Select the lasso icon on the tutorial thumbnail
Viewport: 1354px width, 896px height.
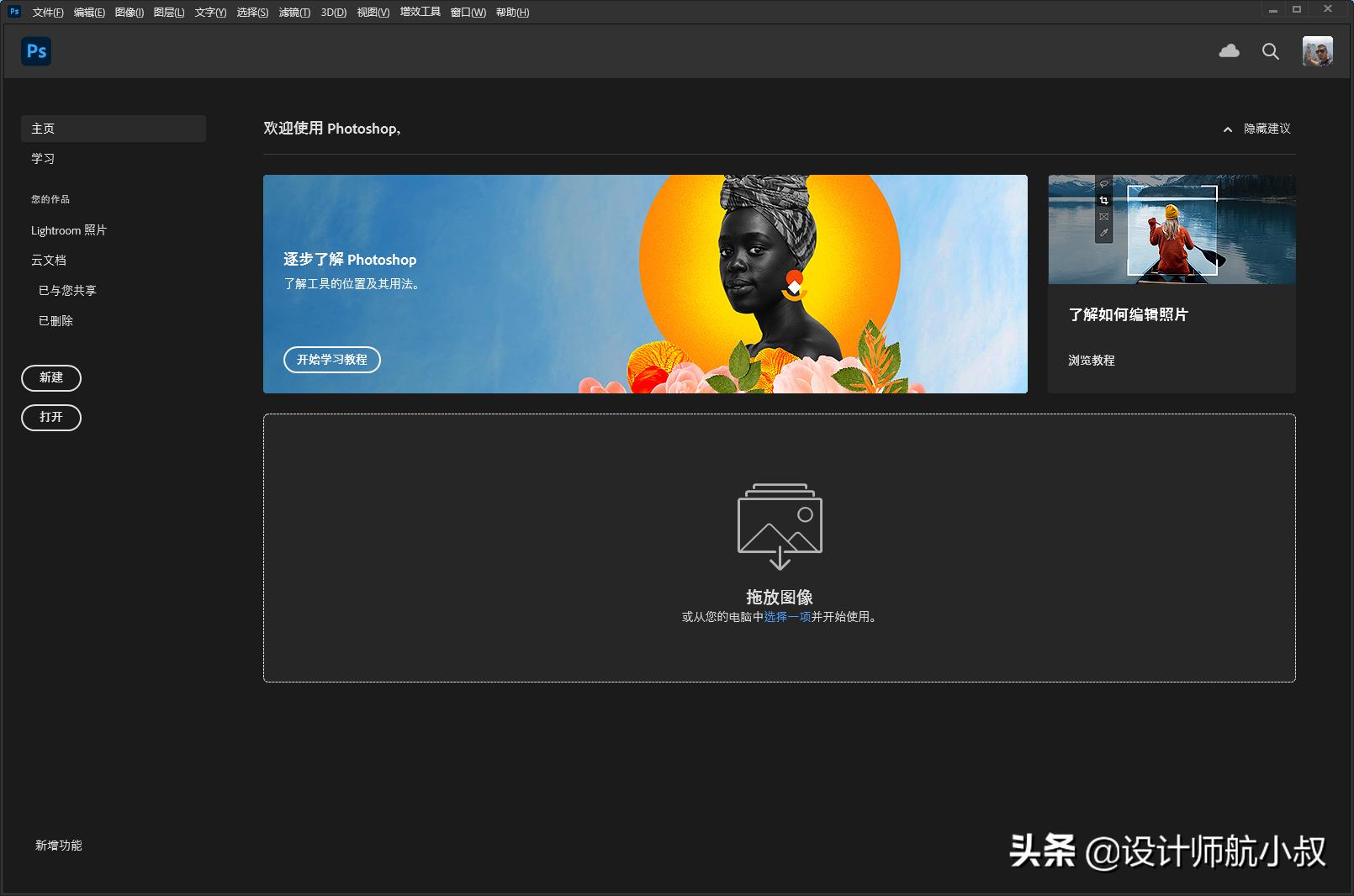click(1103, 184)
